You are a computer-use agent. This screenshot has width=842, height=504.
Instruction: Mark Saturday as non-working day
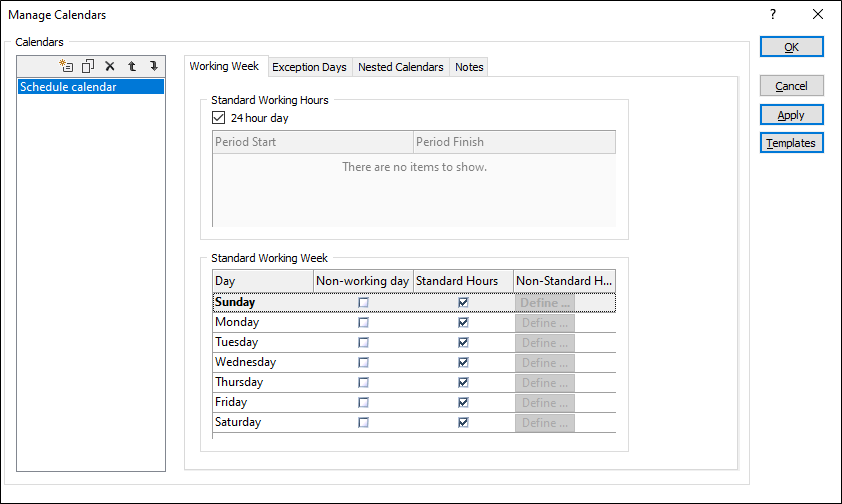point(363,422)
